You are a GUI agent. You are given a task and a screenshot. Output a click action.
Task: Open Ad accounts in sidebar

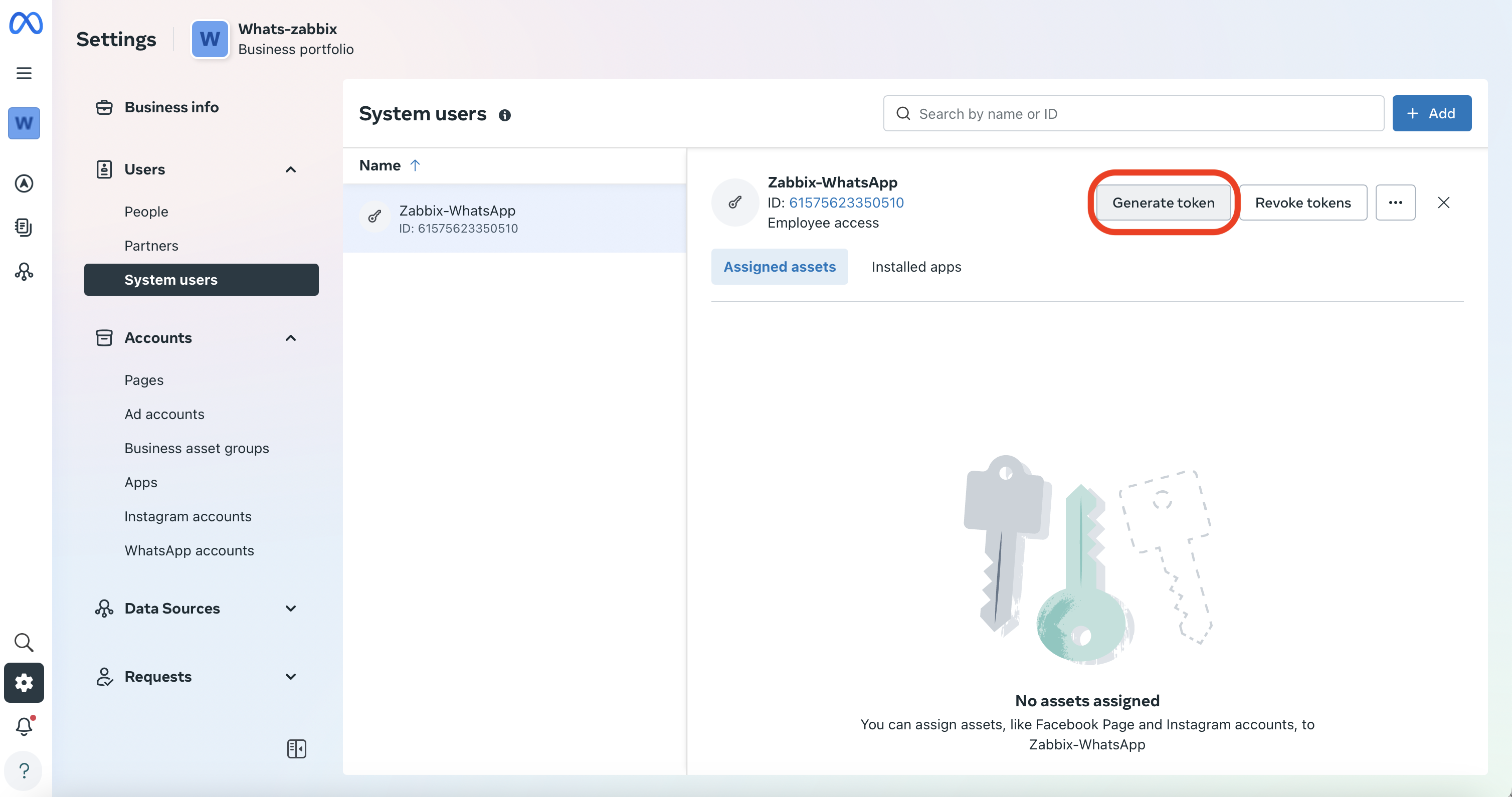[x=164, y=415]
